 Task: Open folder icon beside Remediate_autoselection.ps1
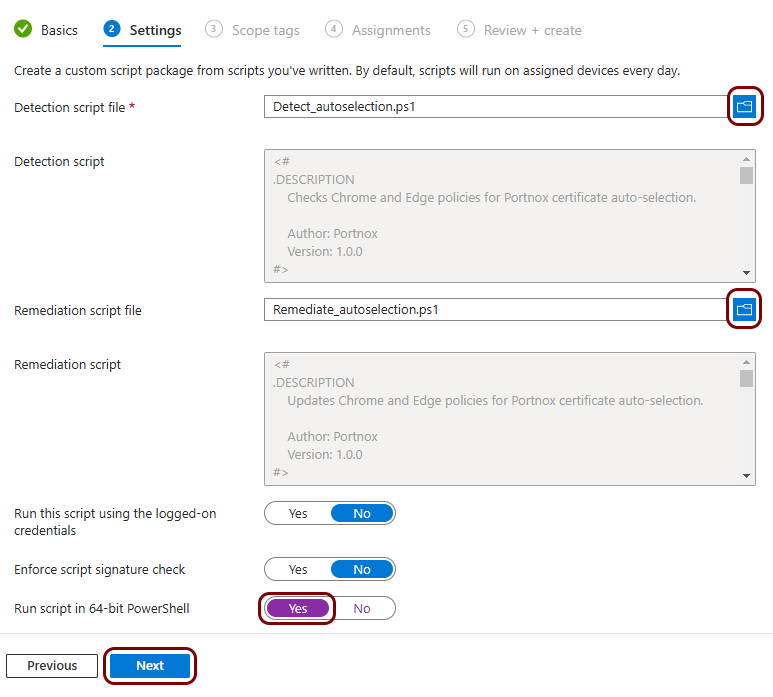coord(744,310)
